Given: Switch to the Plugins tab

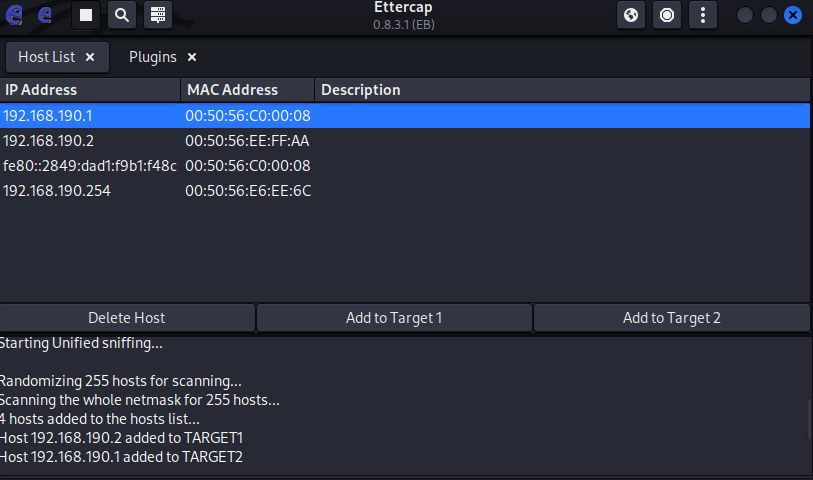Looking at the screenshot, I should [x=152, y=57].
